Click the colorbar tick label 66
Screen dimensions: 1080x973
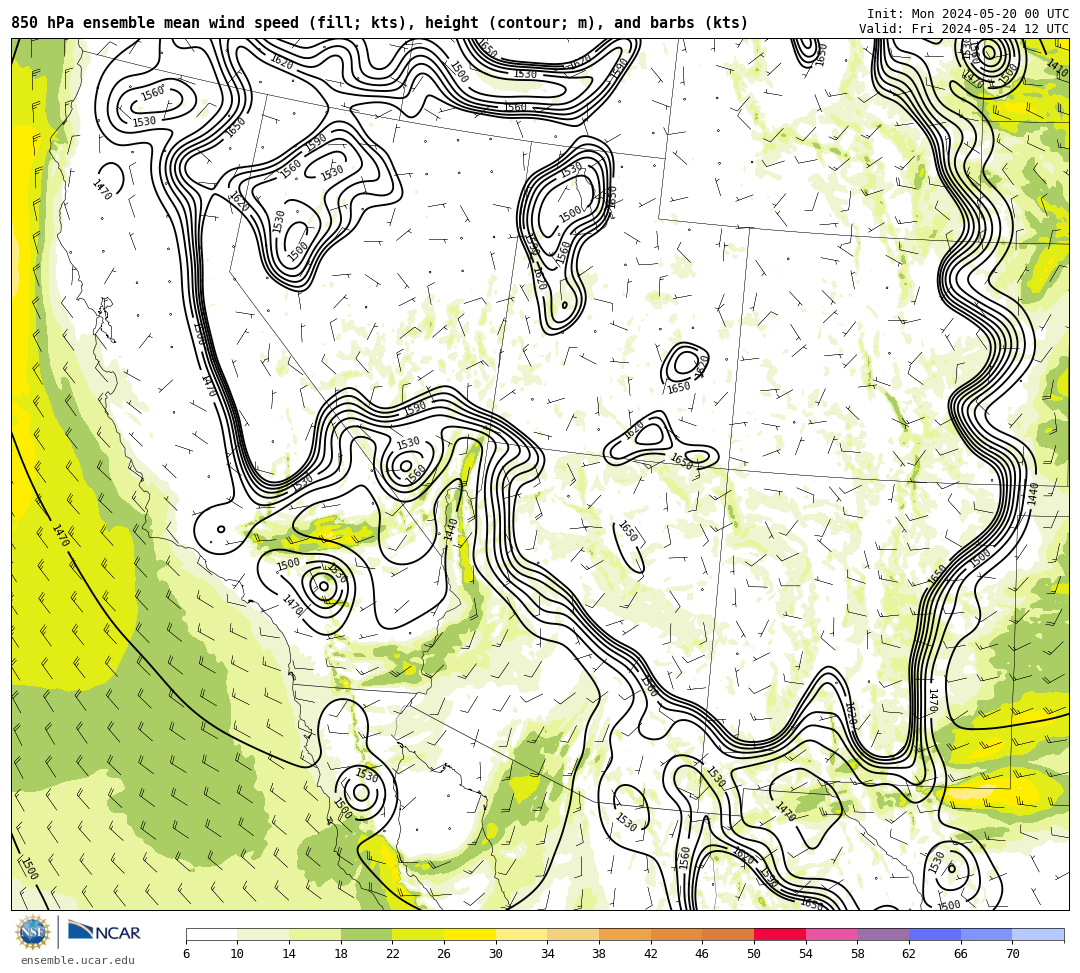click(961, 954)
